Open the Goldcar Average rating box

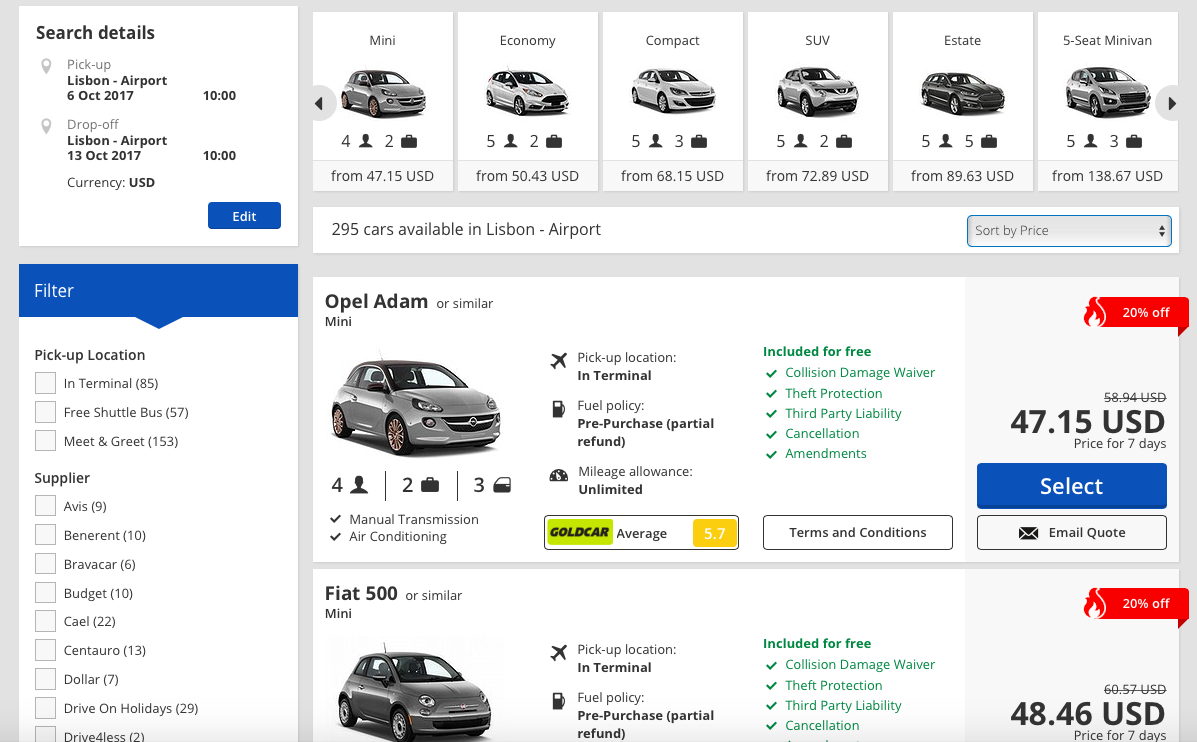[x=641, y=533]
